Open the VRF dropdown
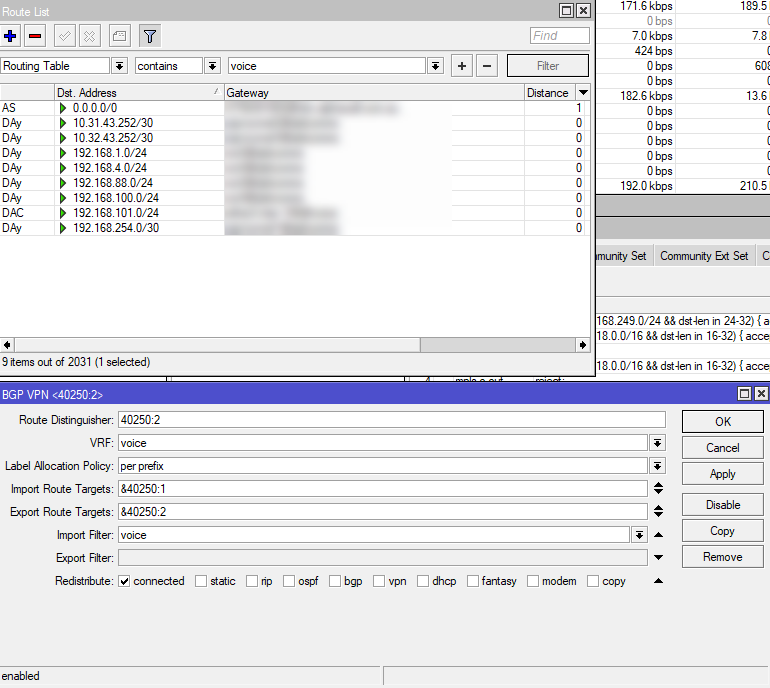The height and width of the screenshot is (688, 770). click(658, 443)
